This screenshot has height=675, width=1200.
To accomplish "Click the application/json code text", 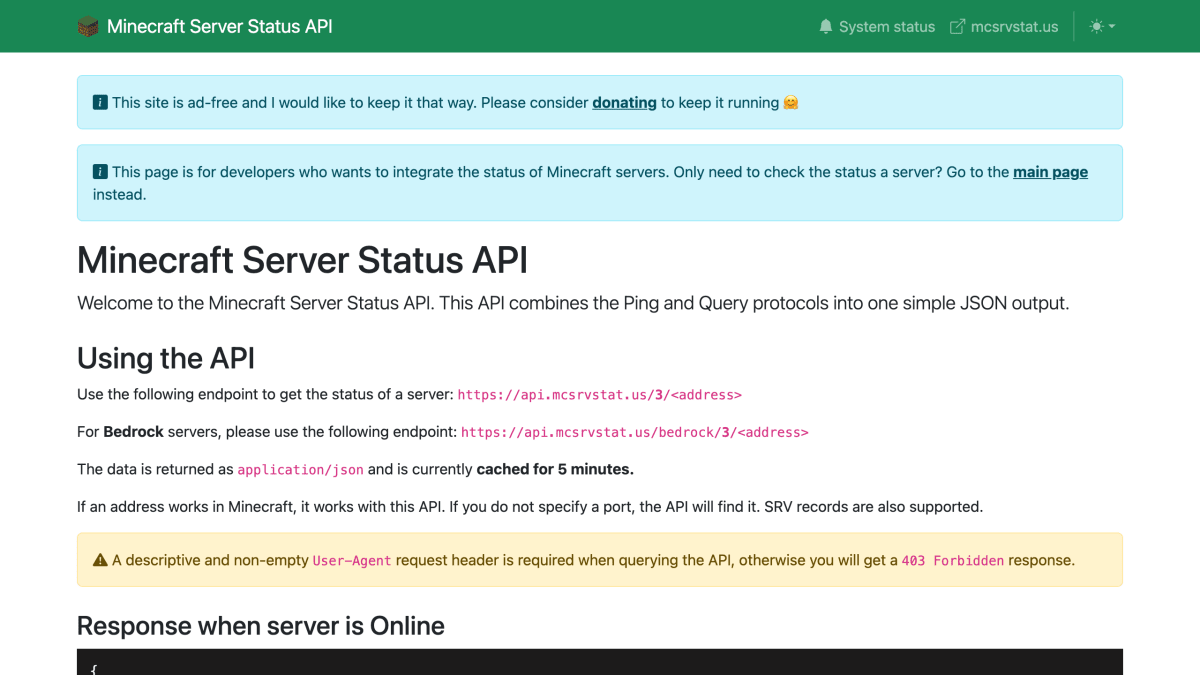I will (x=301, y=470).
